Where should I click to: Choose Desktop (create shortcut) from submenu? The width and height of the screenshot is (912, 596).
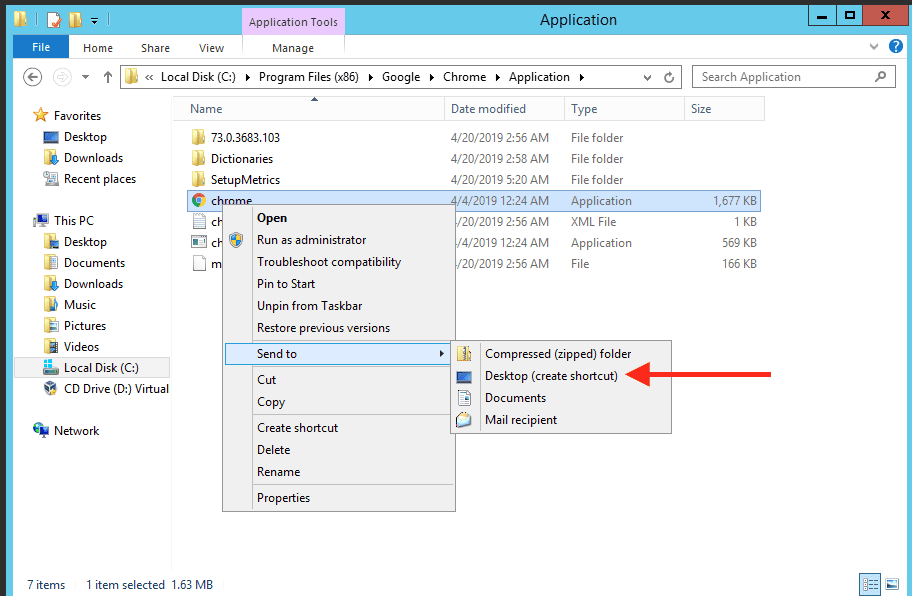point(551,376)
